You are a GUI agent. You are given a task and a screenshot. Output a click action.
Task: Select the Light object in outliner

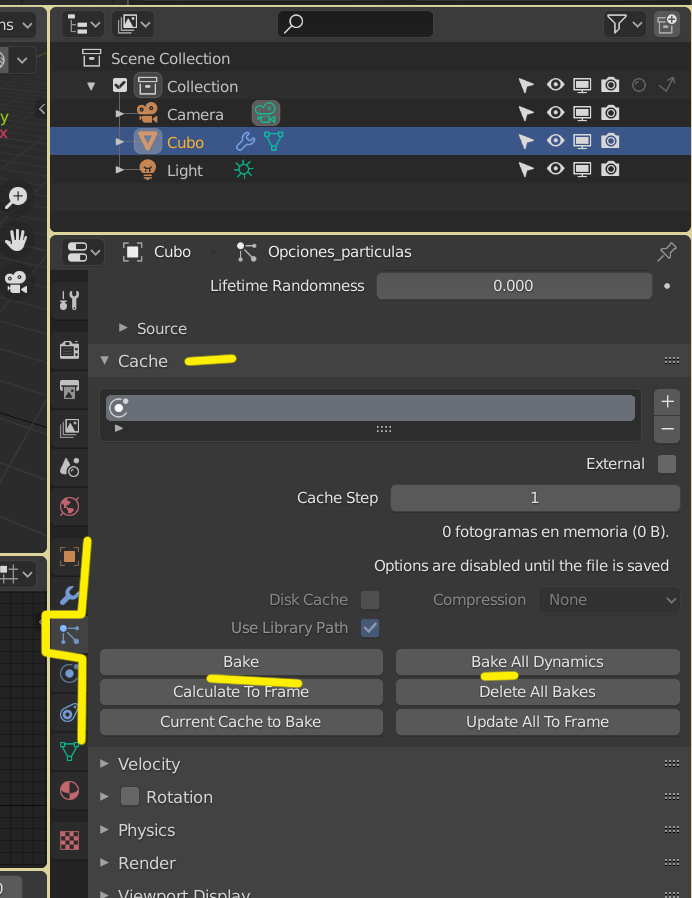point(185,170)
